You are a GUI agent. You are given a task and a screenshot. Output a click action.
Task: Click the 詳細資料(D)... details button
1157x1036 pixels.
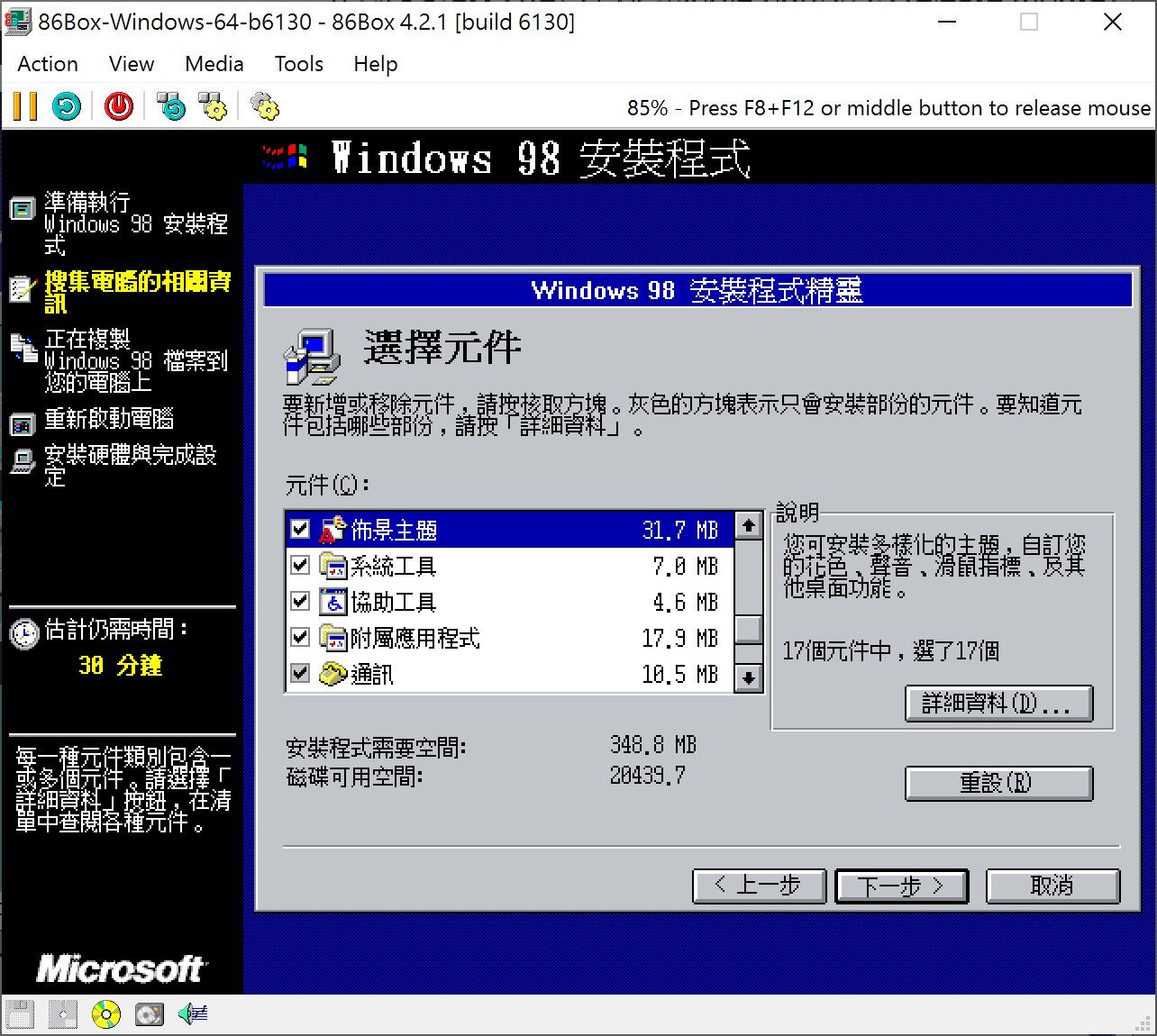coord(998,704)
